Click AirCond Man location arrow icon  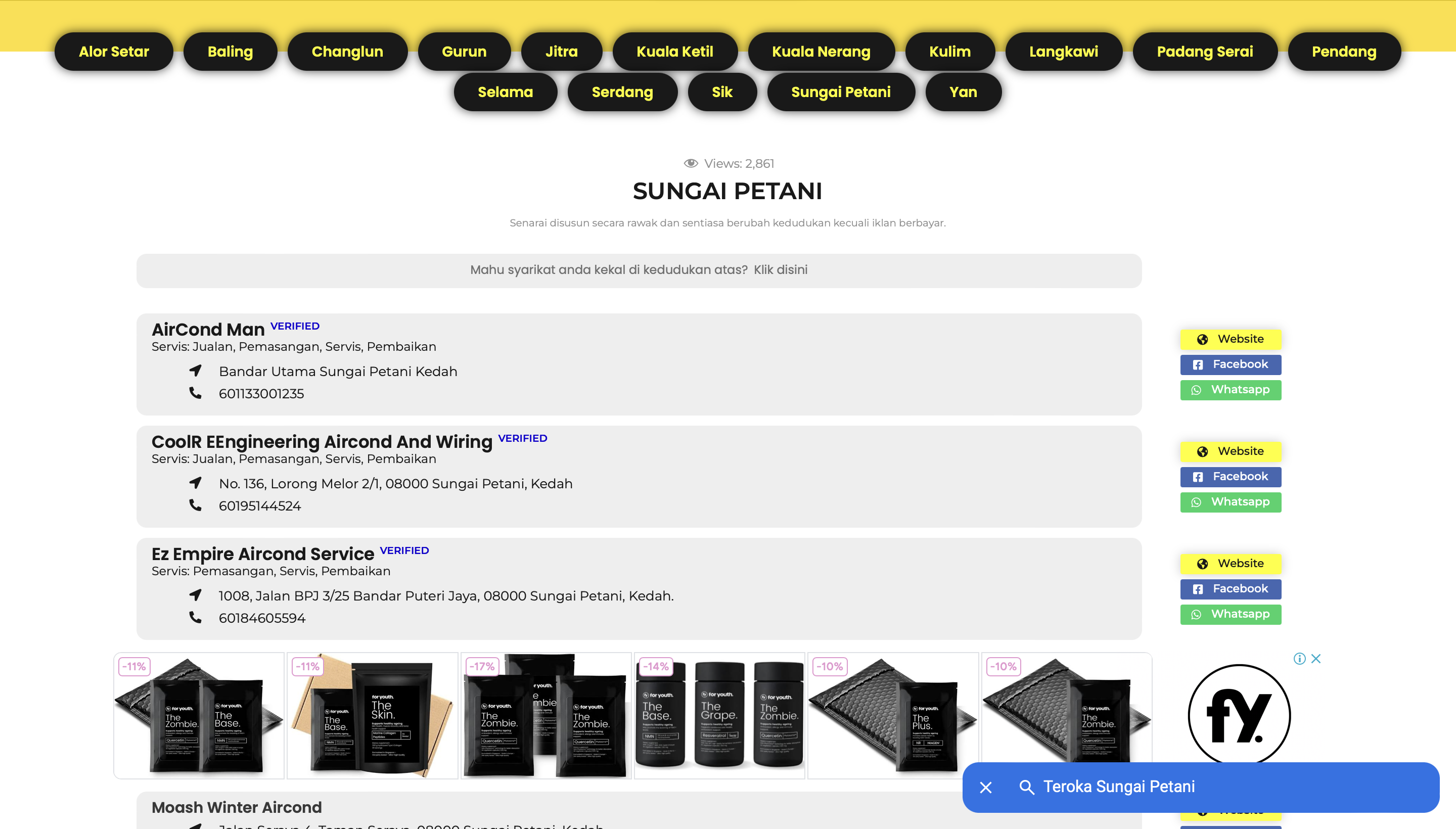(195, 371)
